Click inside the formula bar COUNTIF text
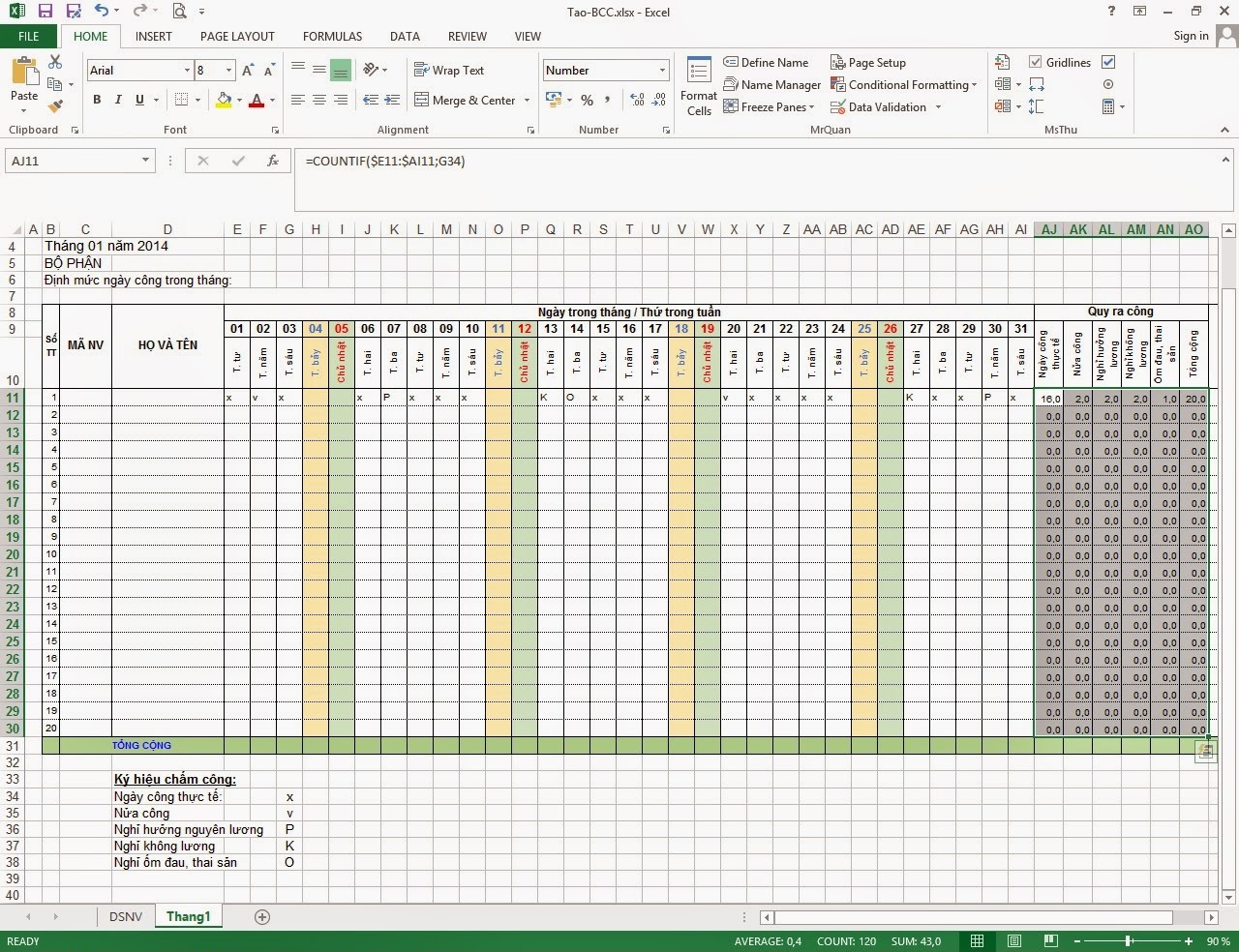This screenshot has width=1239, height=952. tap(385, 161)
